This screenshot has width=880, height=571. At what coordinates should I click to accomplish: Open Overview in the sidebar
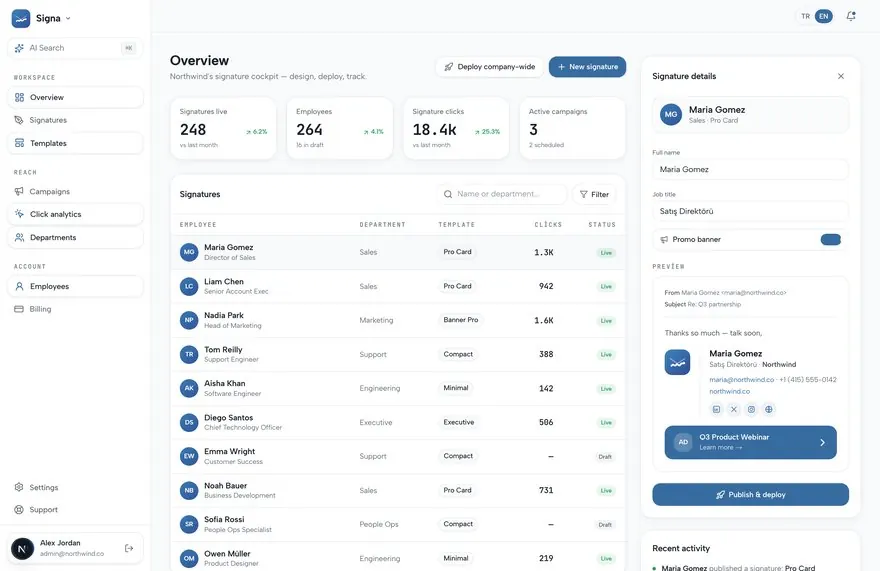tap(75, 97)
